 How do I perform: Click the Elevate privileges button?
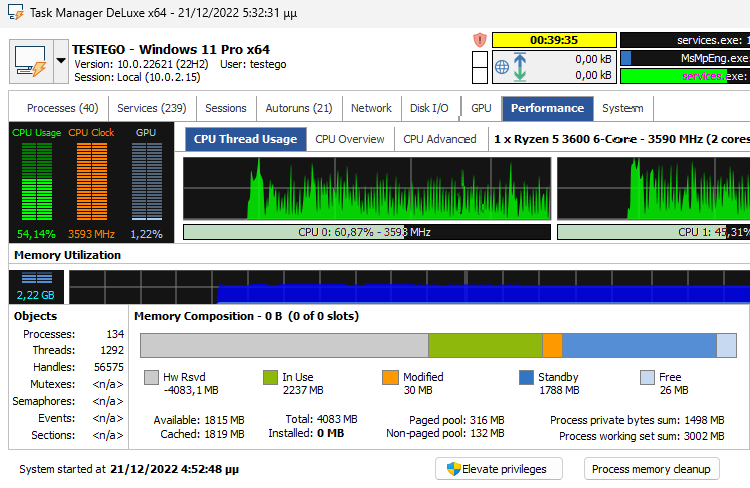tap(498, 469)
